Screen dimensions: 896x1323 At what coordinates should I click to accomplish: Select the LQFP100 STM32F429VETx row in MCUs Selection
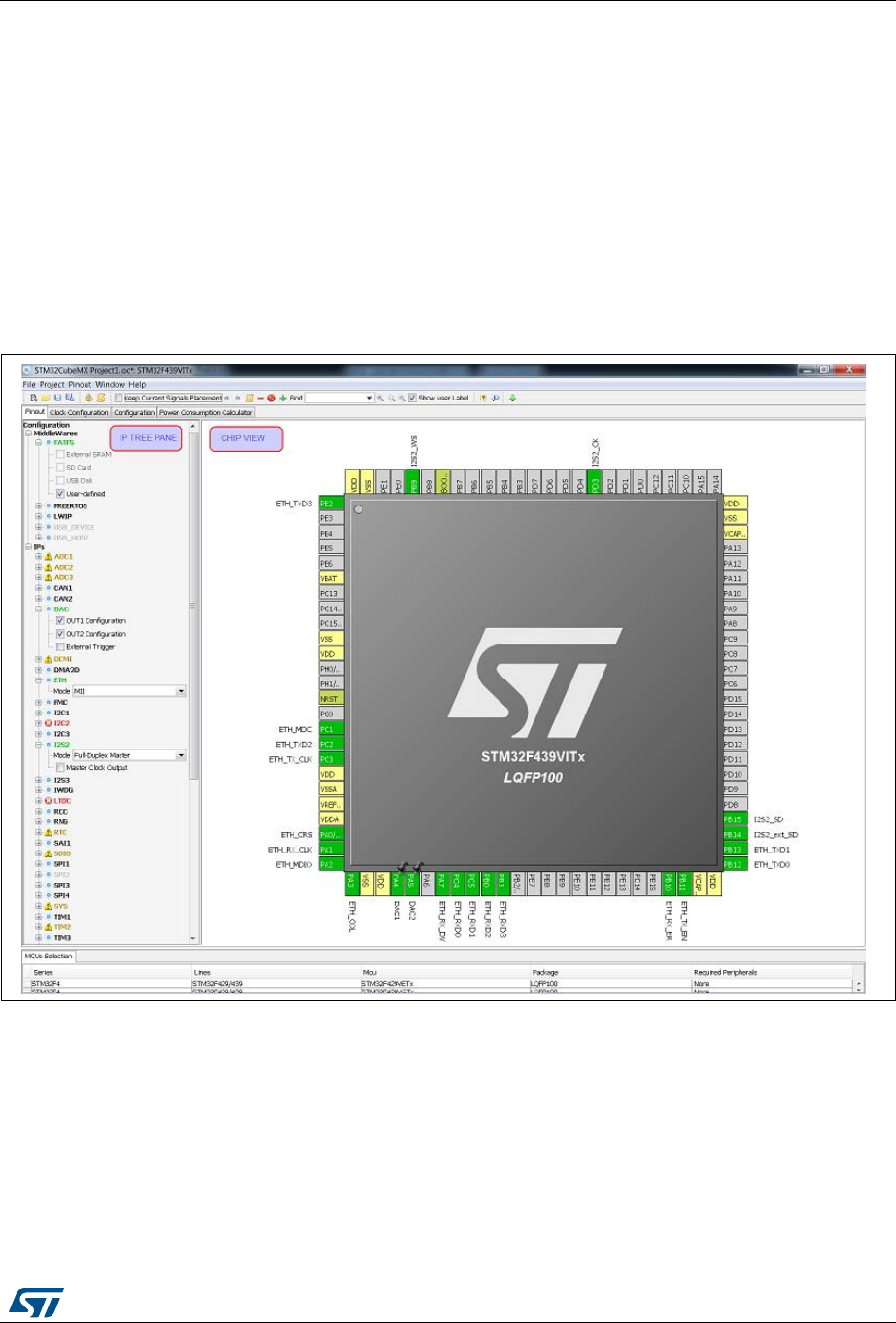coord(389,984)
